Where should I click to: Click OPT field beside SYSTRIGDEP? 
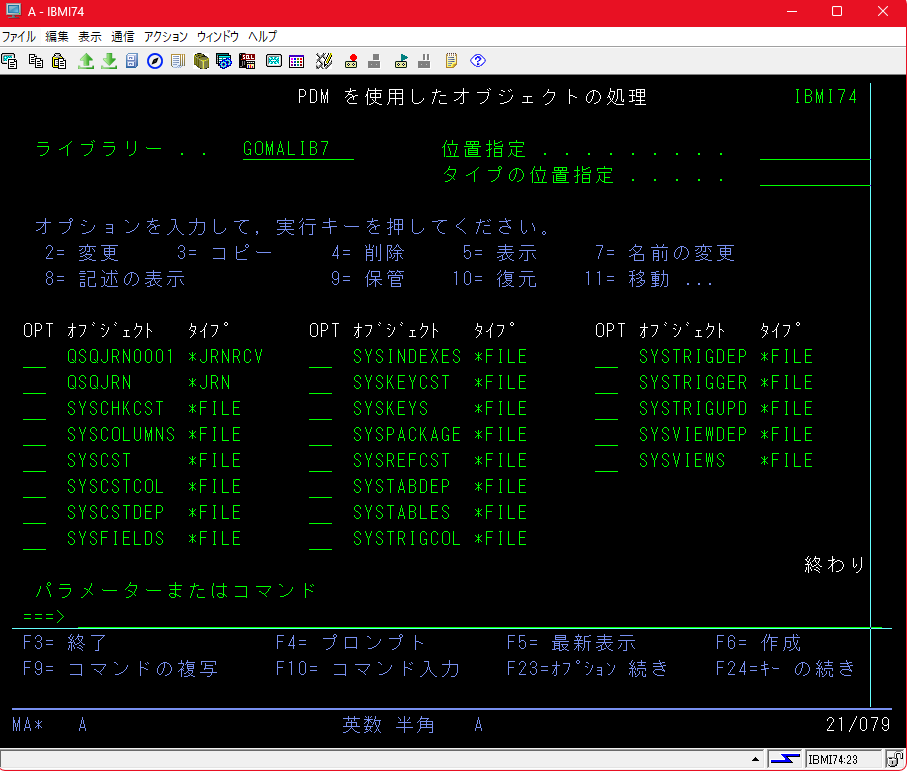tap(606, 357)
